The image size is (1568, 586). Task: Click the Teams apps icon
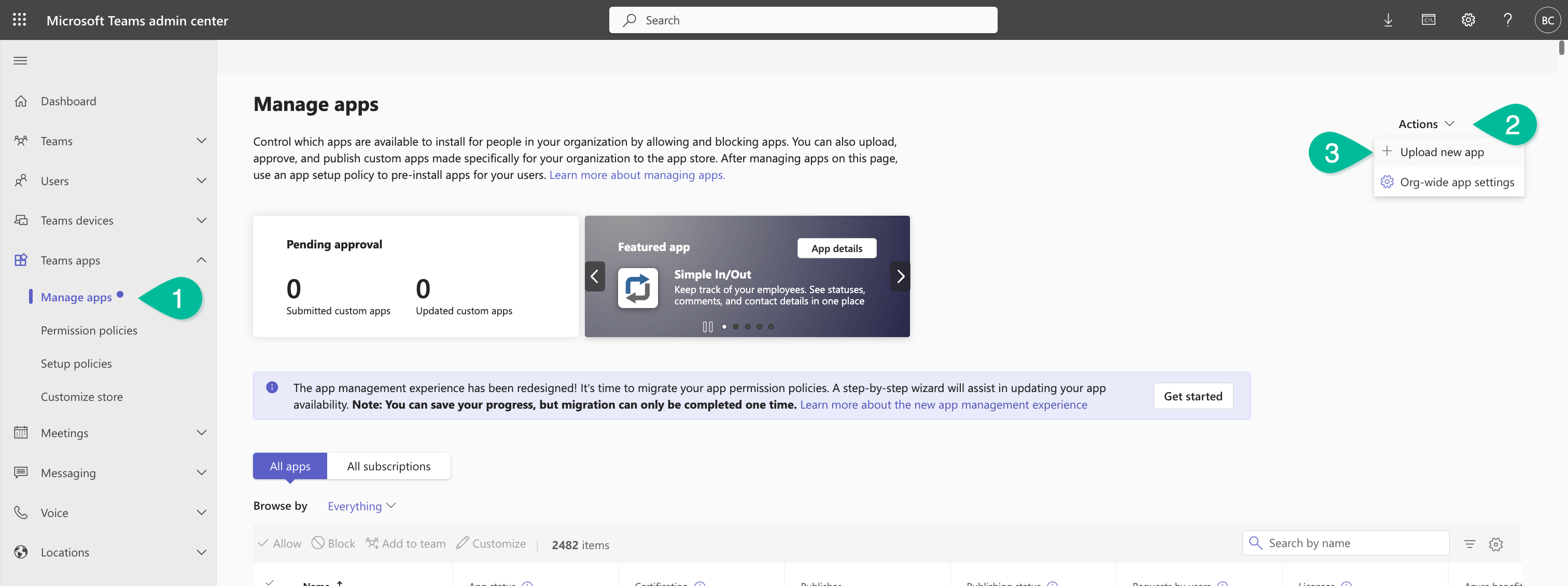(x=21, y=260)
